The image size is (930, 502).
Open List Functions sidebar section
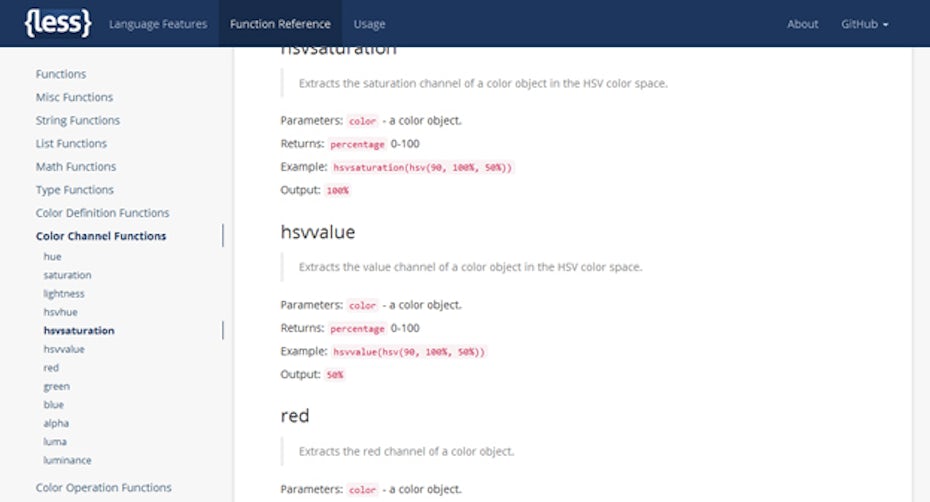[x=71, y=143]
